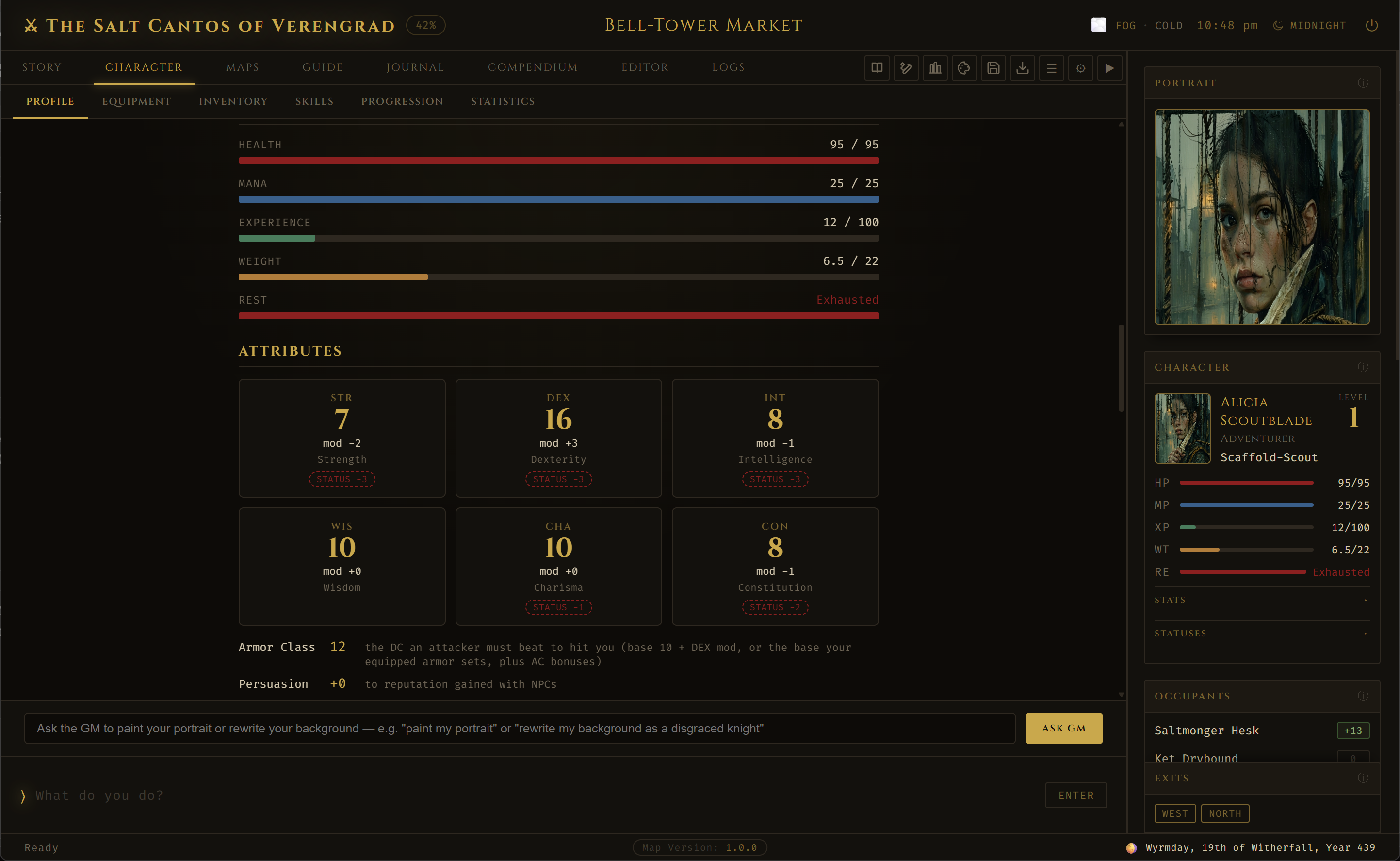Click the Enter button
Screen dimensions: 1400x861
pos(1075,795)
